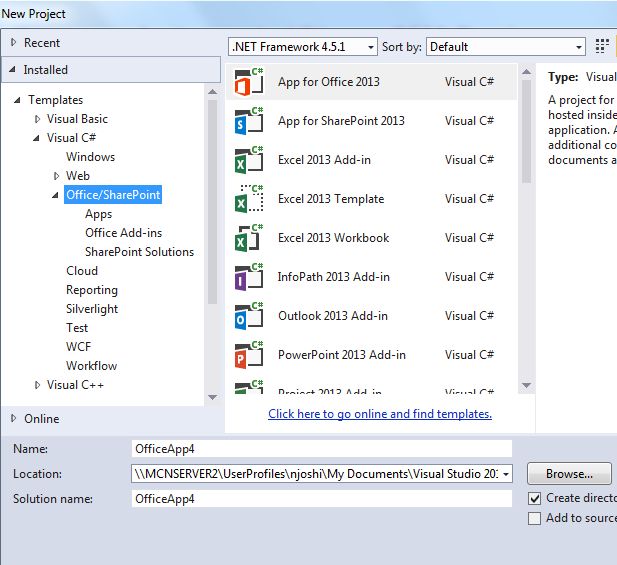Image resolution: width=617 pixels, height=565 pixels.
Task: Select the Test category
Action: click(77, 328)
